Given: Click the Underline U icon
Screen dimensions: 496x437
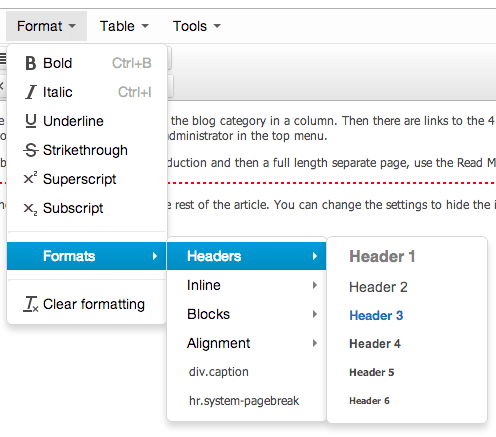Looking at the screenshot, I should point(31,121).
